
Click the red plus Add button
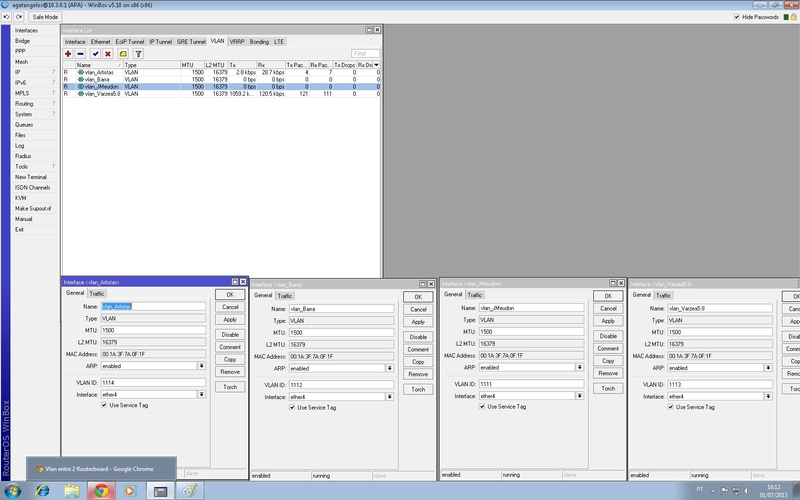tap(68, 54)
